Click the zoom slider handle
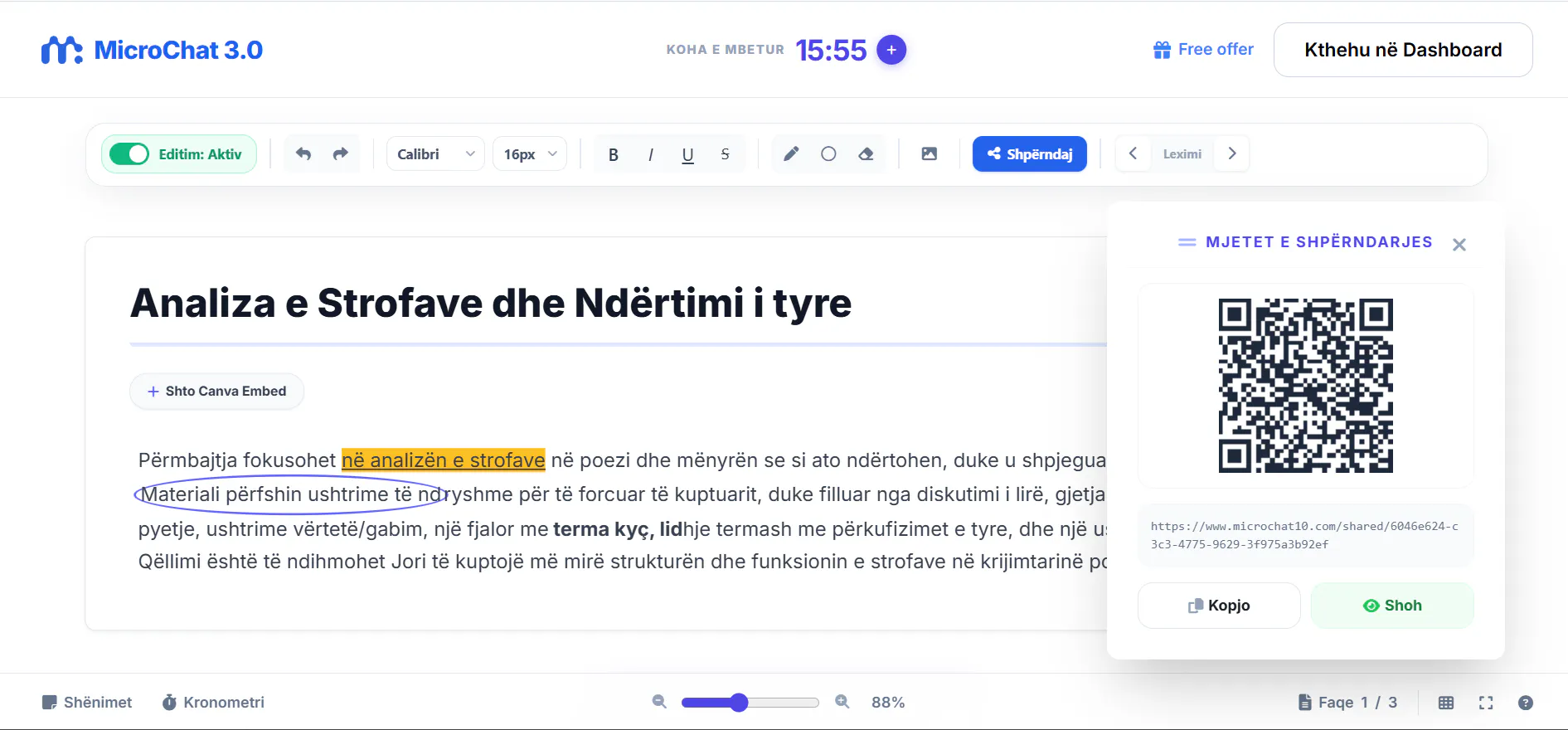 tap(739, 703)
